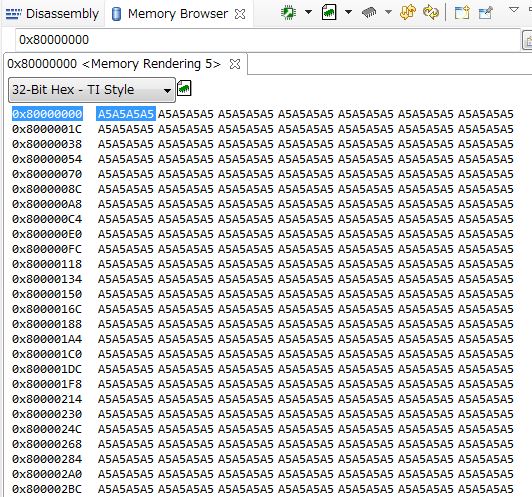Click address label 0x80000118 row
The image size is (532, 497).
[x=47, y=264]
